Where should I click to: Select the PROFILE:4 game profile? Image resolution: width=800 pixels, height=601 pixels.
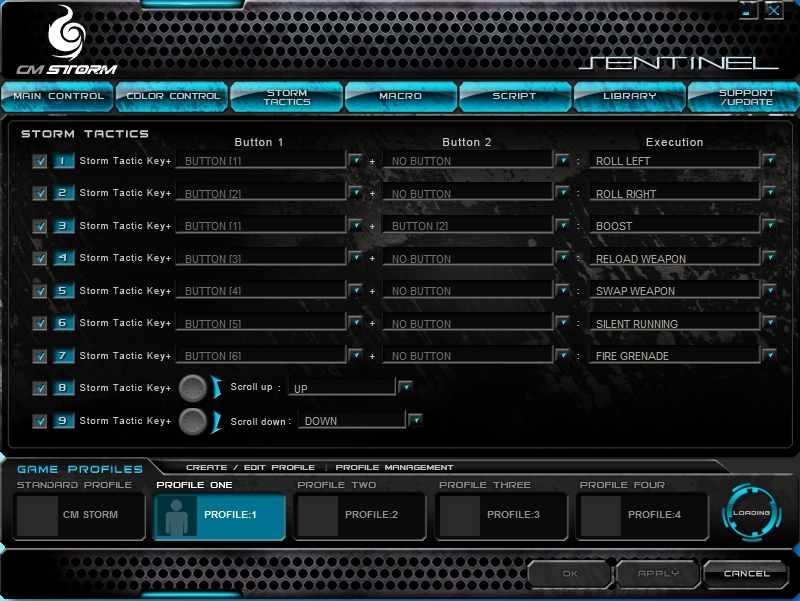point(642,516)
